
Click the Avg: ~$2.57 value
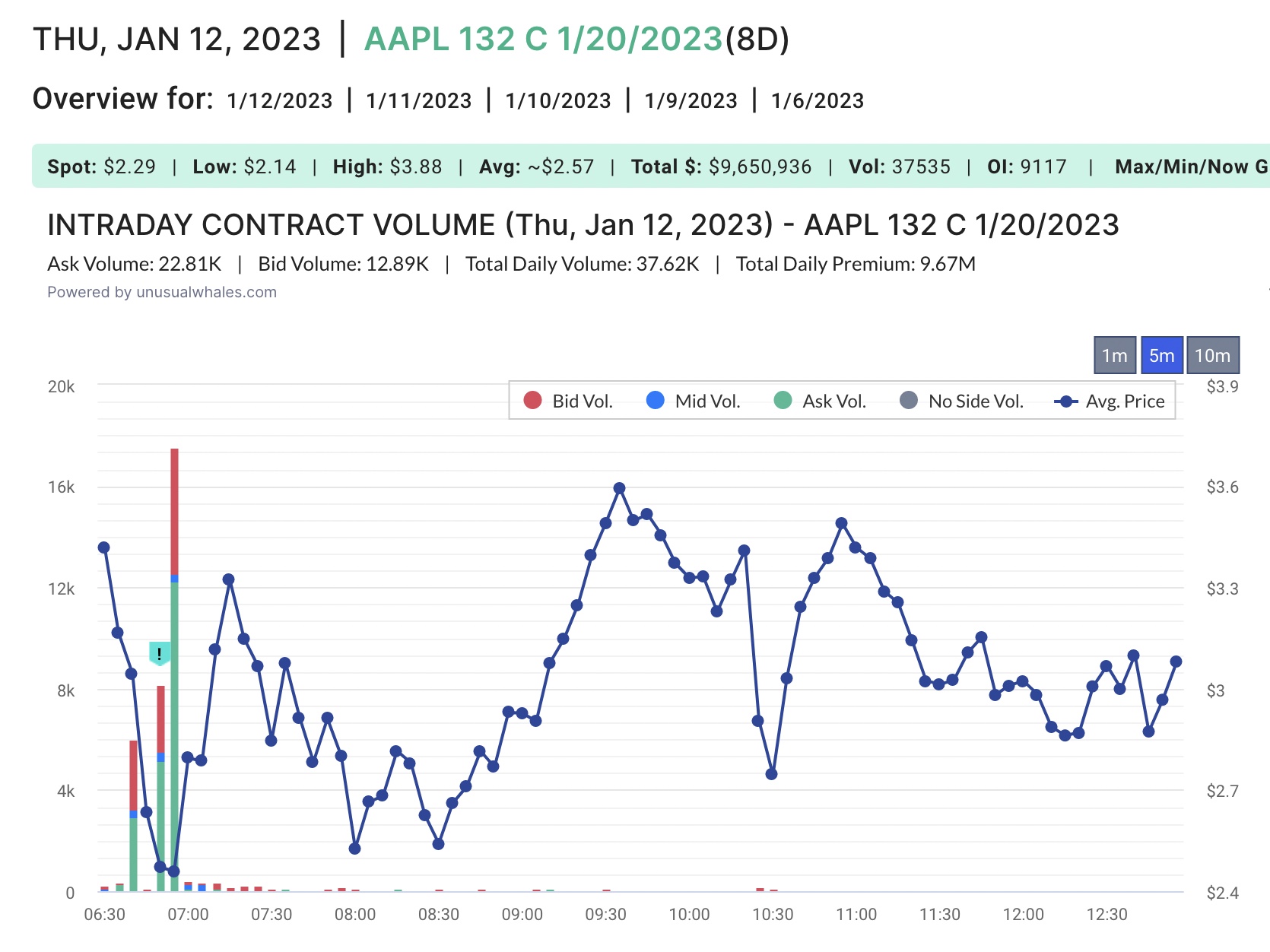coord(536,167)
